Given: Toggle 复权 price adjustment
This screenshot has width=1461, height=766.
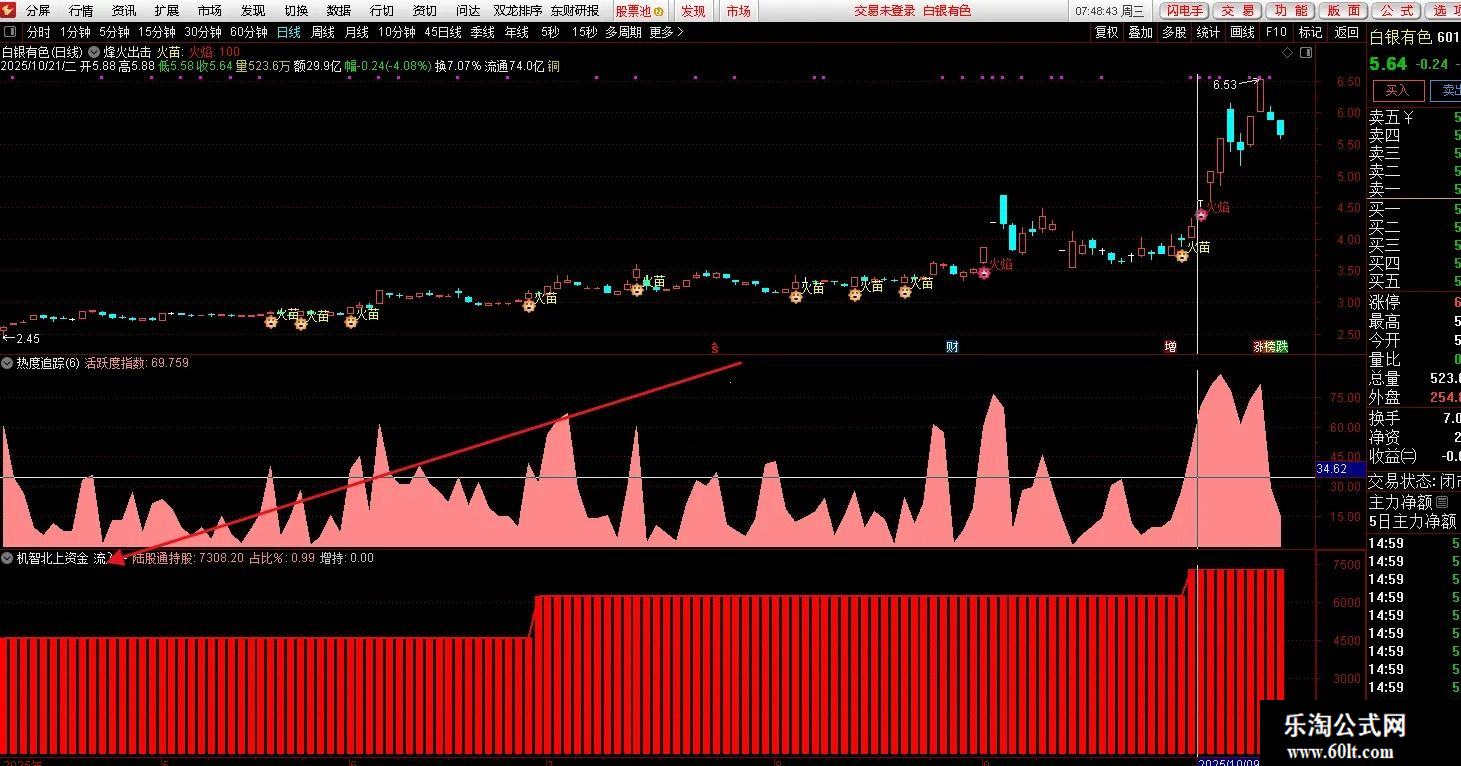Looking at the screenshot, I should point(1106,32).
